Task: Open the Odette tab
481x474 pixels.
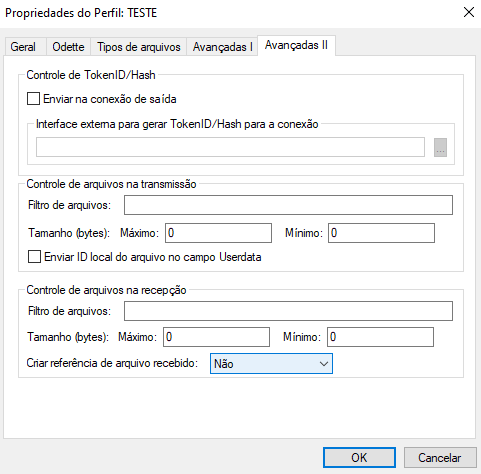Action: (68, 47)
